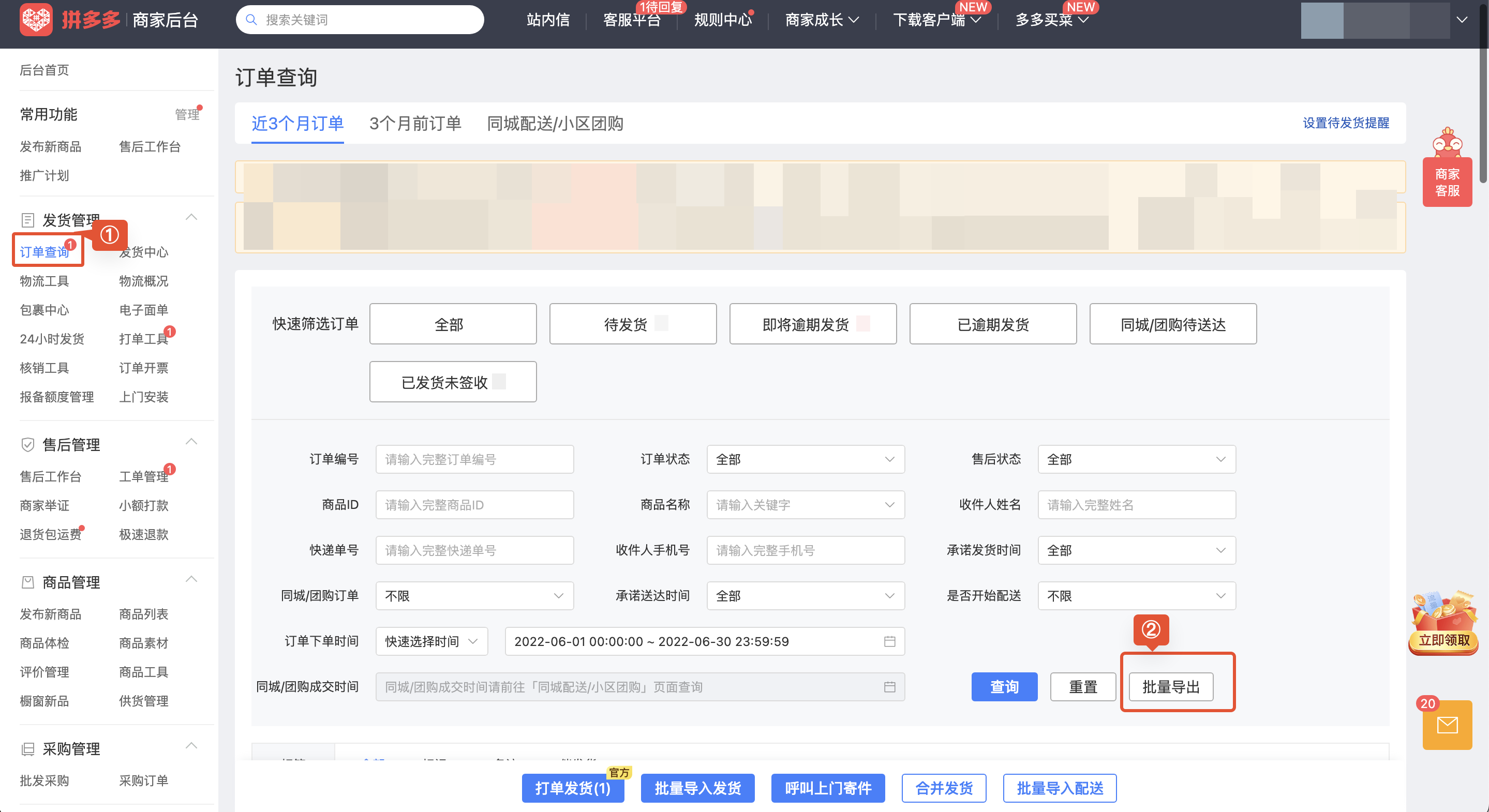1489x812 pixels.
Task: Click the 批量导入配送 button
Action: click(x=1060, y=788)
